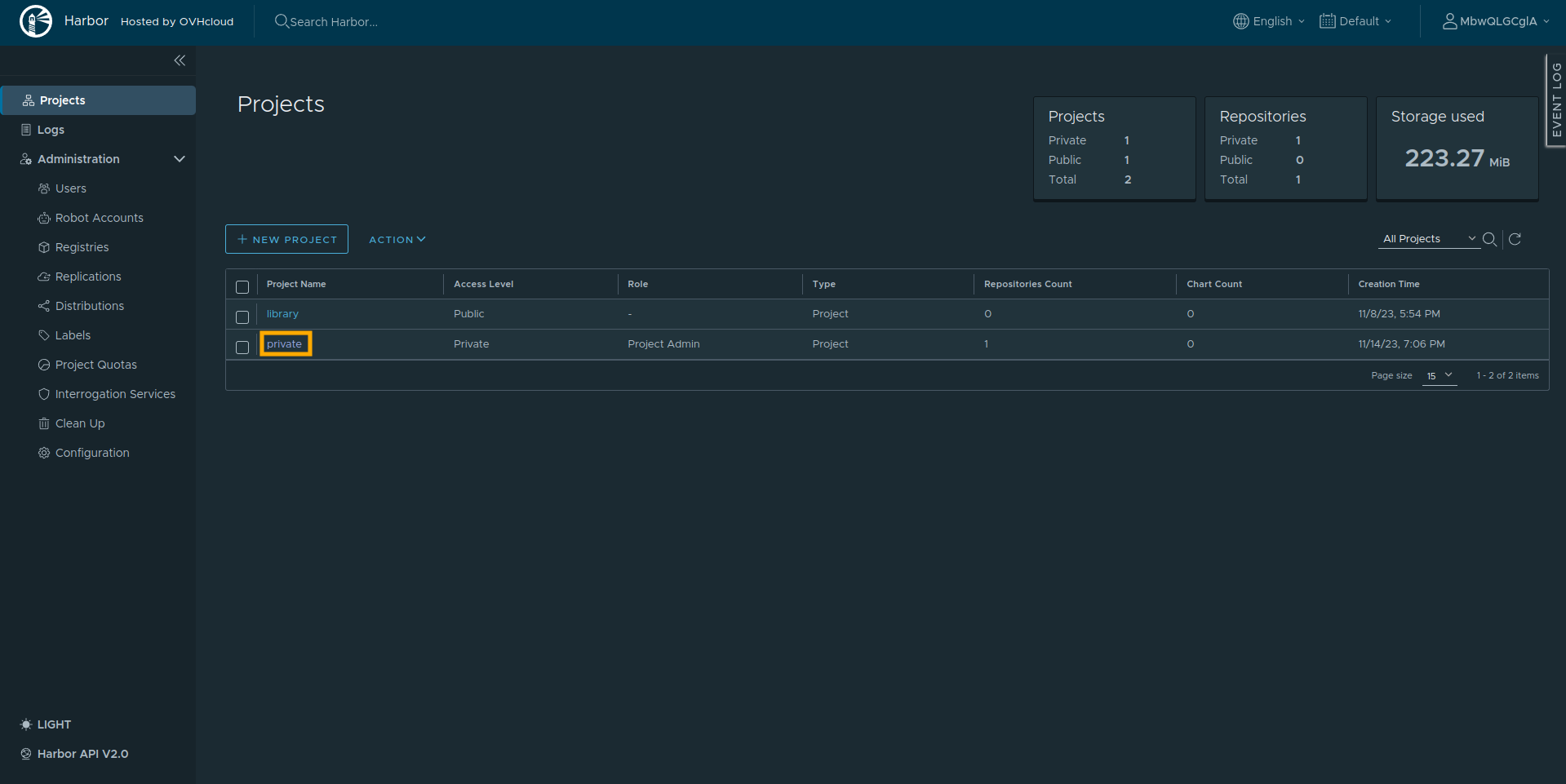1566x784 pixels.
Task: Click the Distributions share icon
Action: tap(44, 306)
